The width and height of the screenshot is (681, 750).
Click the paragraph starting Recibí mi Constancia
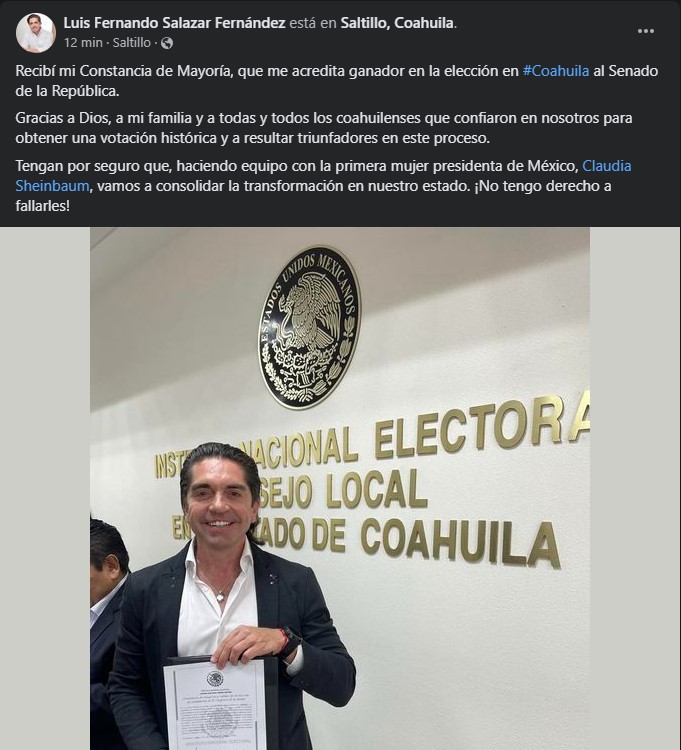[337, 81]
